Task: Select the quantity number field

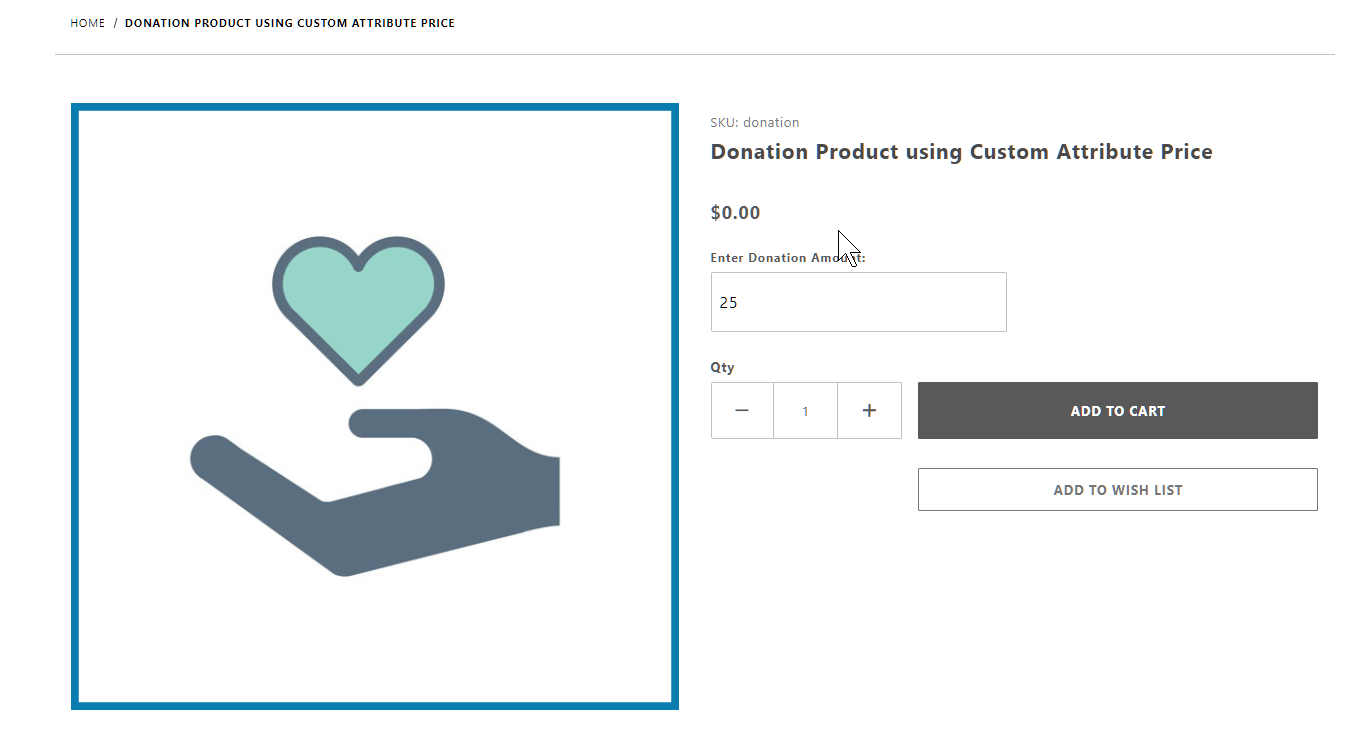Action: [x=805, y=410]
